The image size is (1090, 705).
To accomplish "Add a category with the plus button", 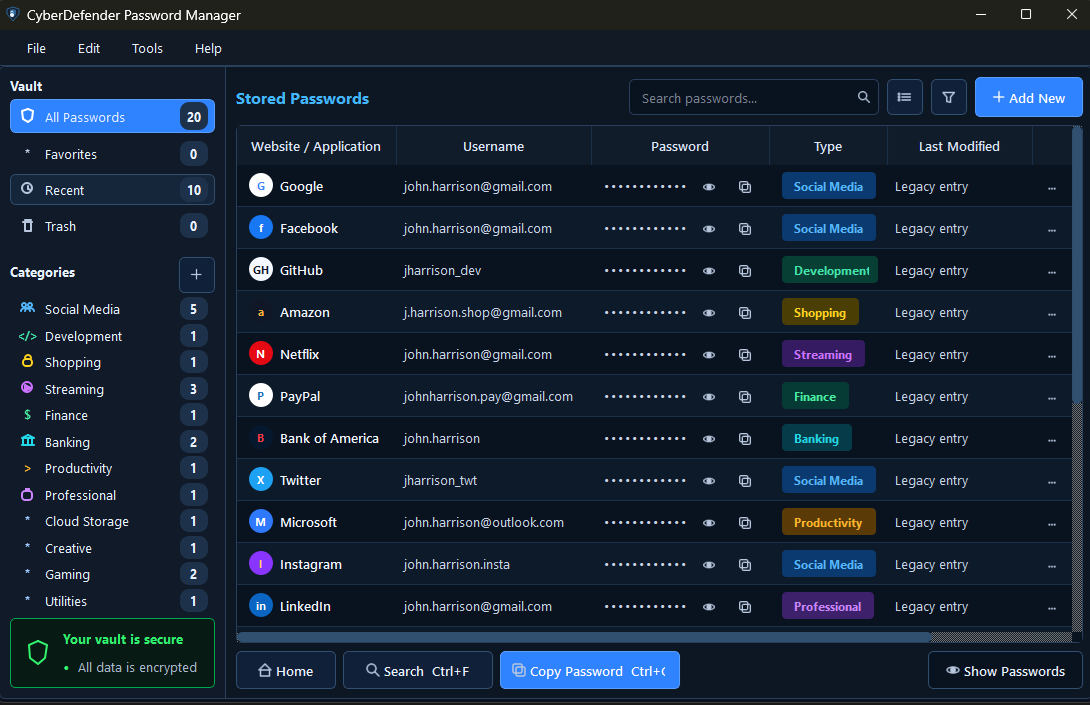I will [x=196, y=275].
